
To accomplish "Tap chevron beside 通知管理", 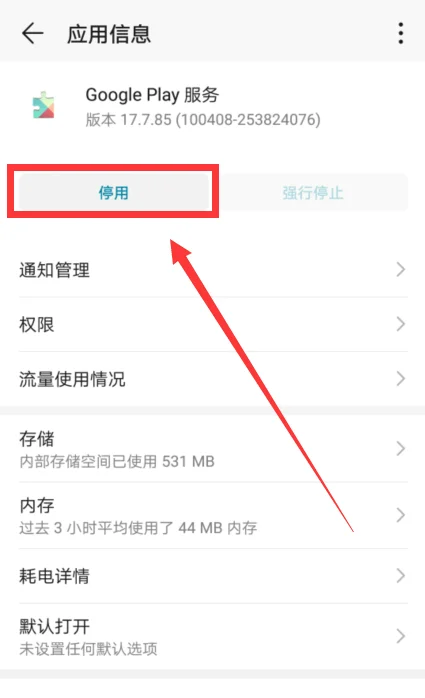I will click(401, 270).
